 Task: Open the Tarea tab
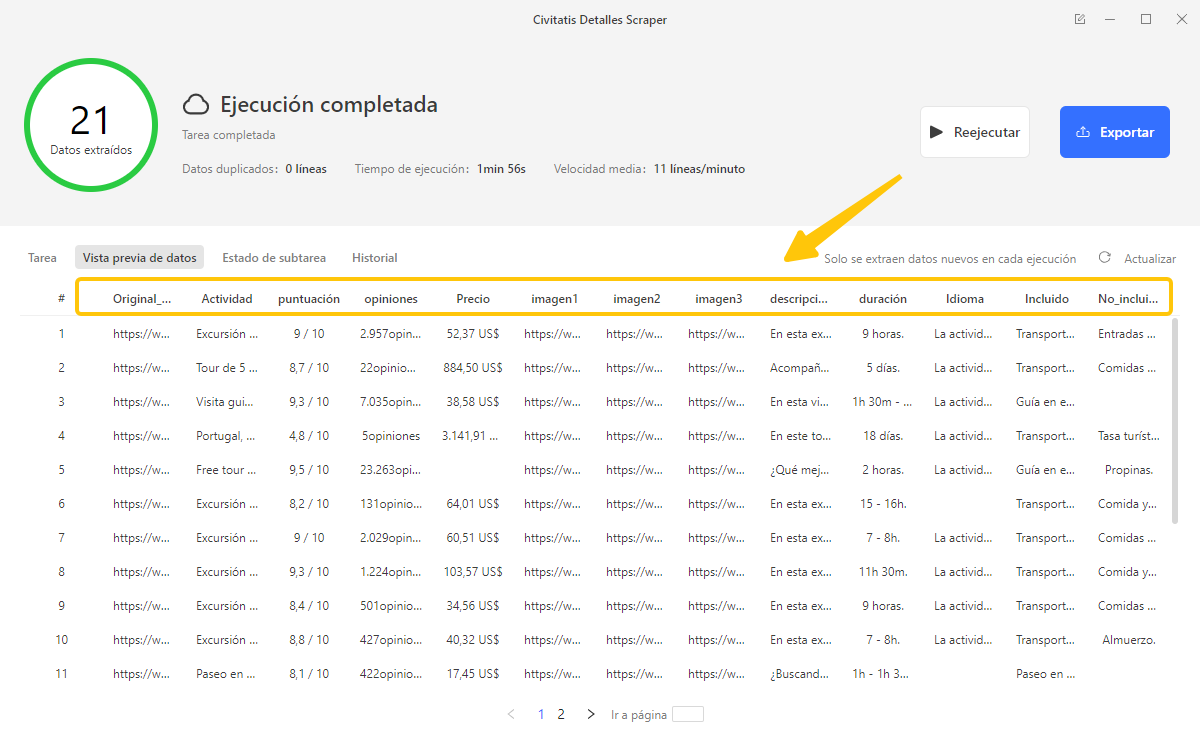pos(42,258)
